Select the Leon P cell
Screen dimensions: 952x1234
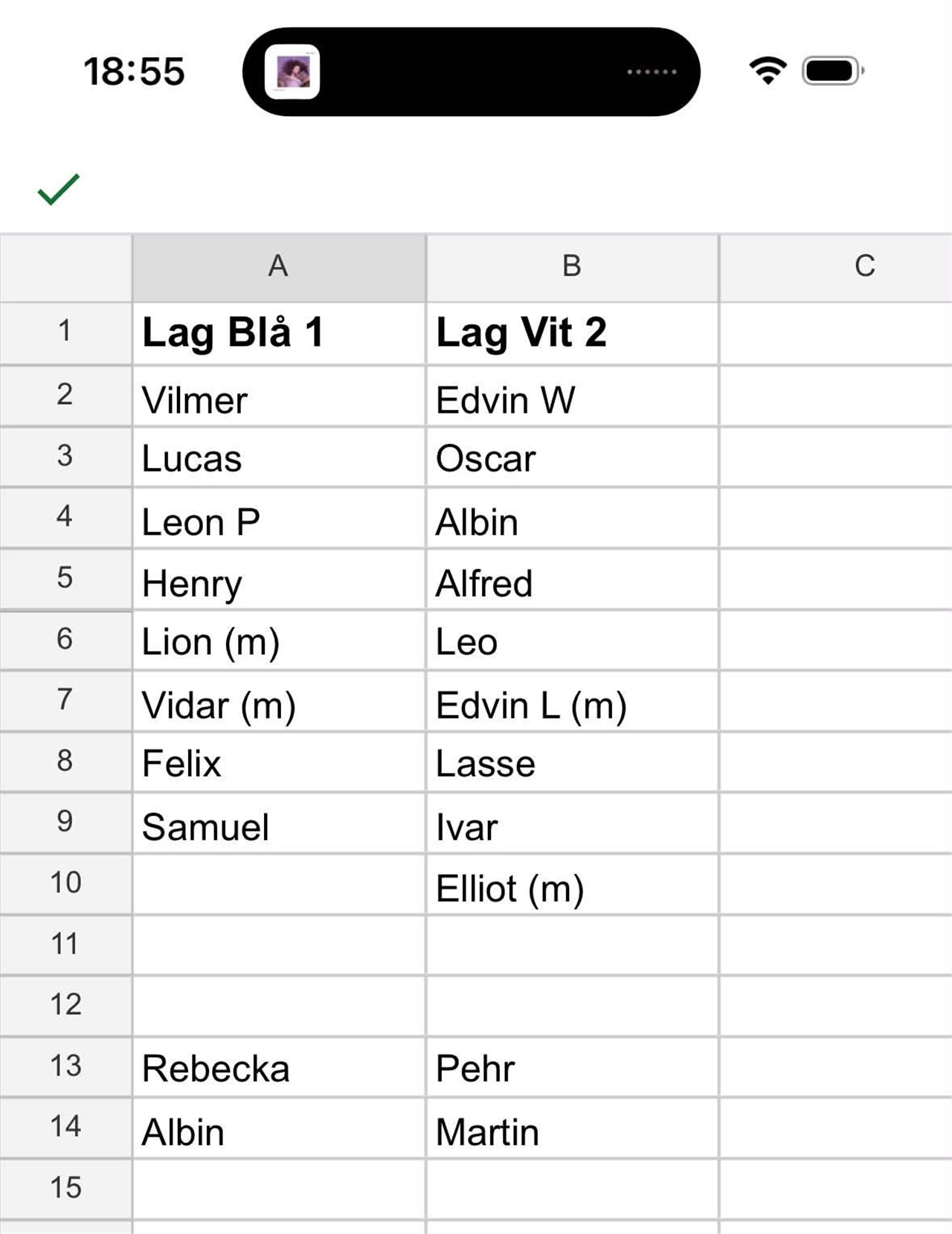click(x=279, y=518)
